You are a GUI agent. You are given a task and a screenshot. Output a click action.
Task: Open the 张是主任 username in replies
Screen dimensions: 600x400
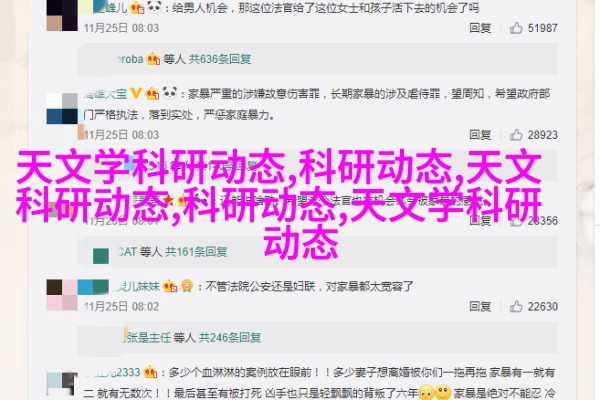point(148,337)
